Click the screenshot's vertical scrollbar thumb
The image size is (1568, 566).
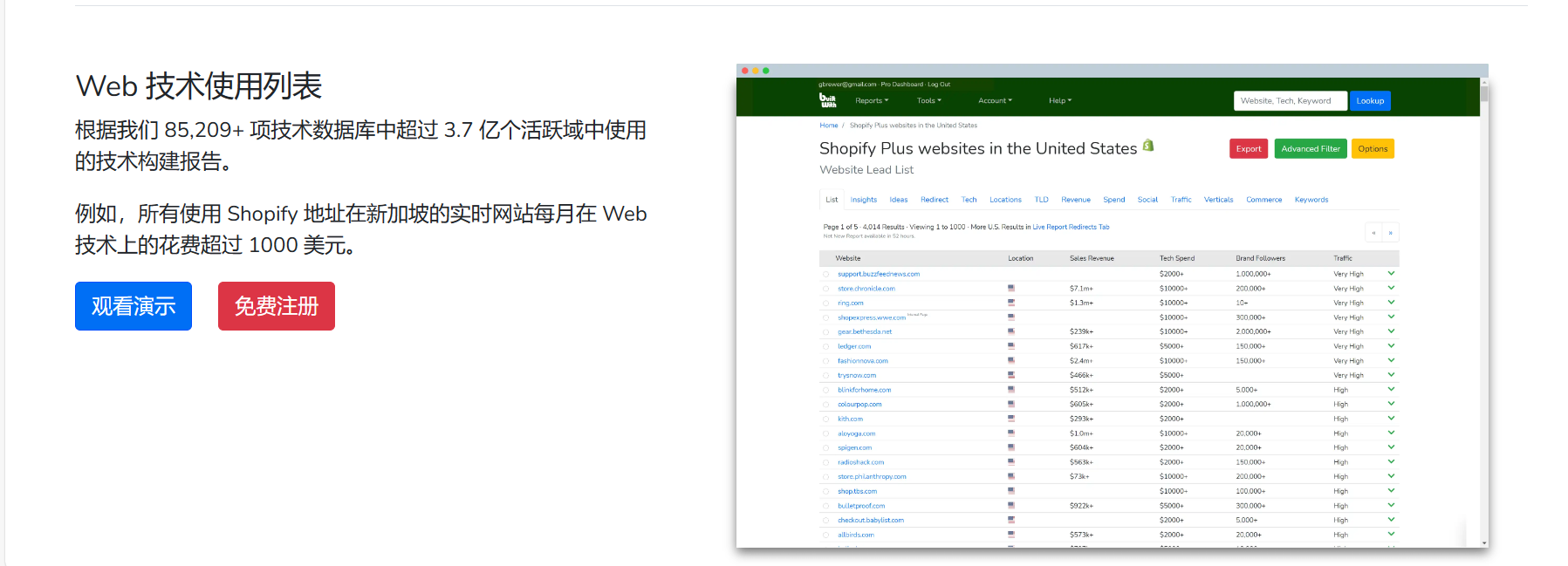pyautogui.click(x=1484, y=93)
